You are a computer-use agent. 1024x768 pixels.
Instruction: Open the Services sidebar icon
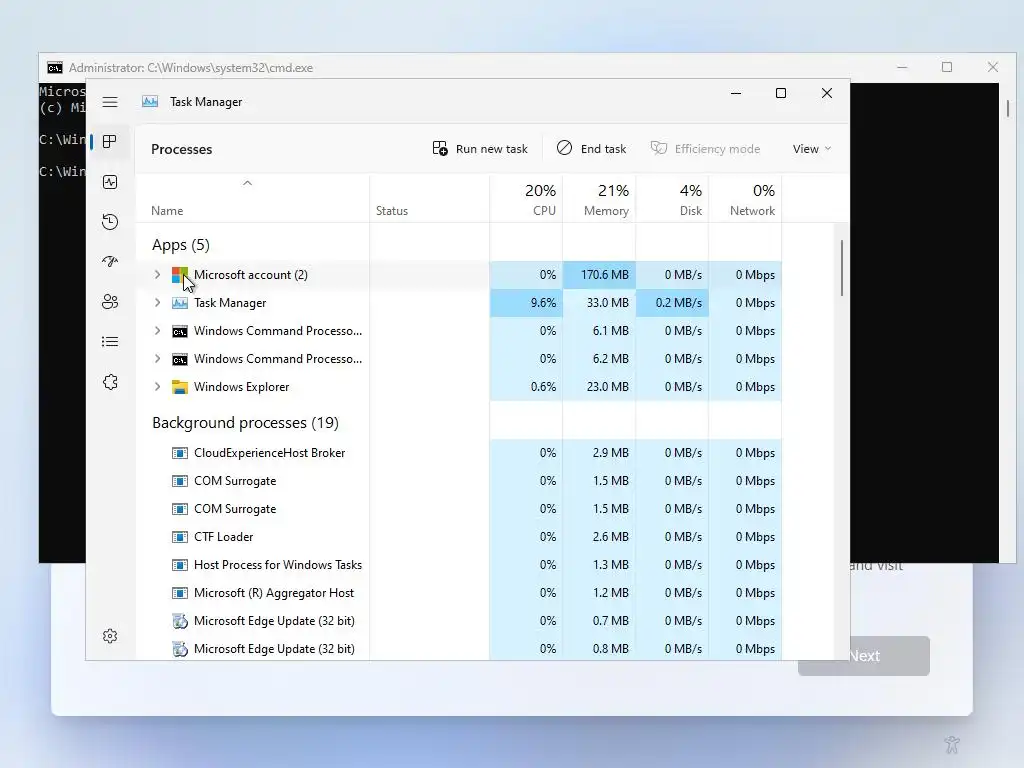110,382
